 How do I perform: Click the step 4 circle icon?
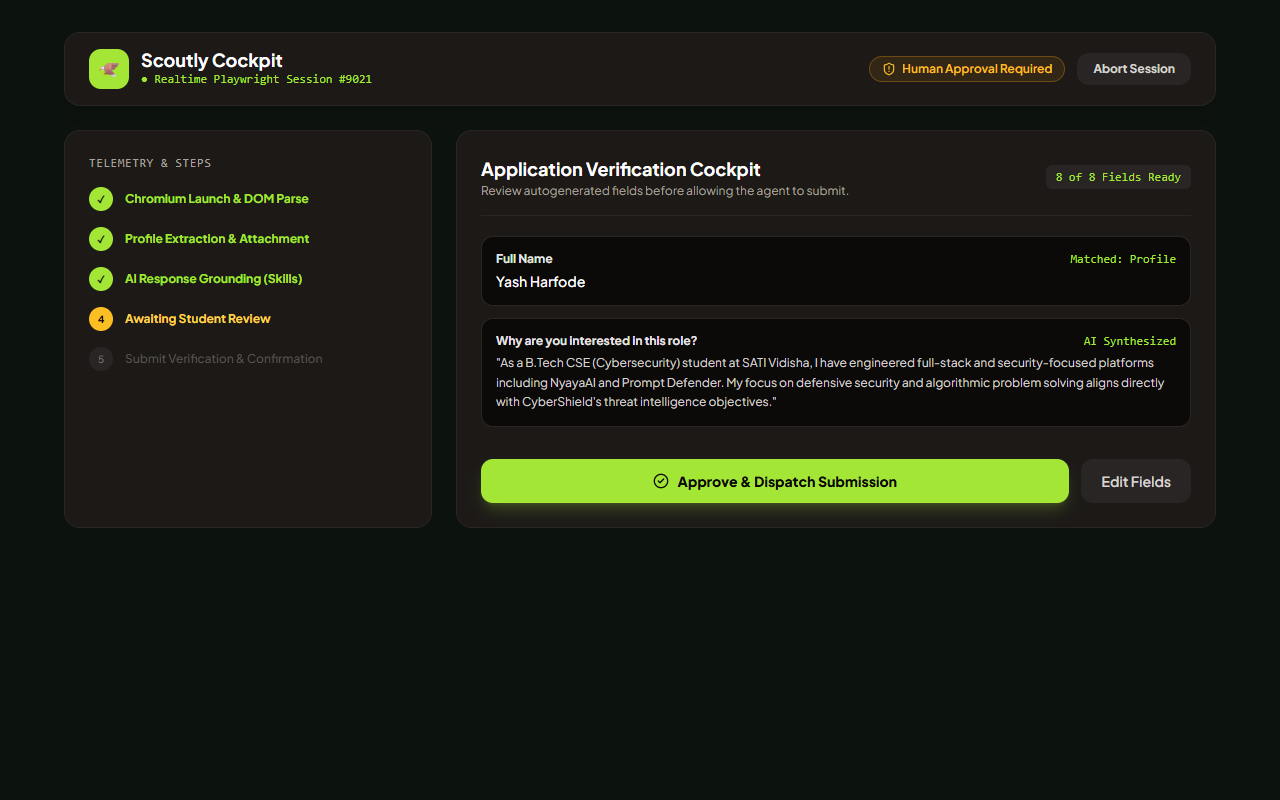pos(101,319)
